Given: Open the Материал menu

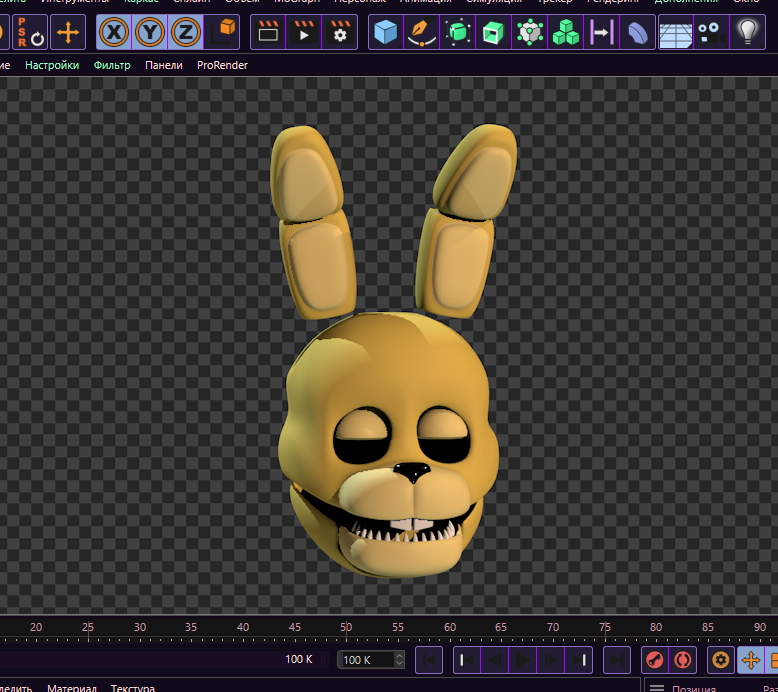Looking at the screenshot, I should 71,688.
